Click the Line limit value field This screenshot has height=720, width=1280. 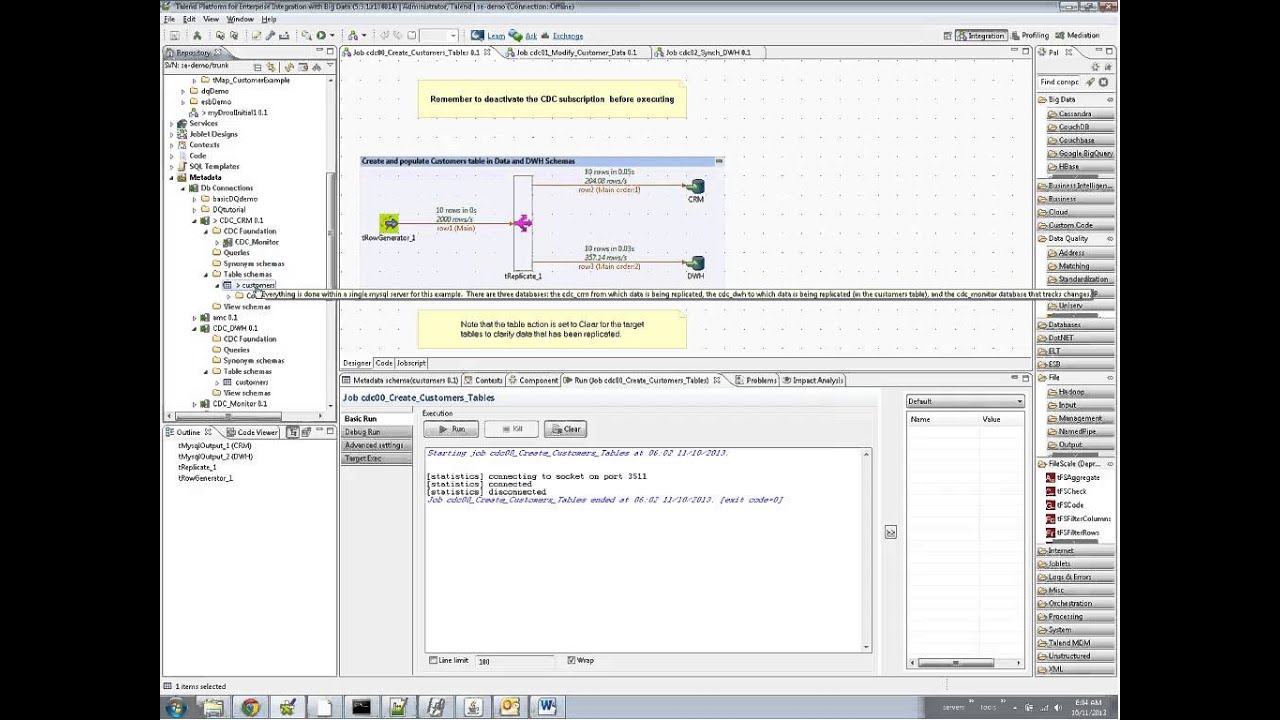[515, 661]
